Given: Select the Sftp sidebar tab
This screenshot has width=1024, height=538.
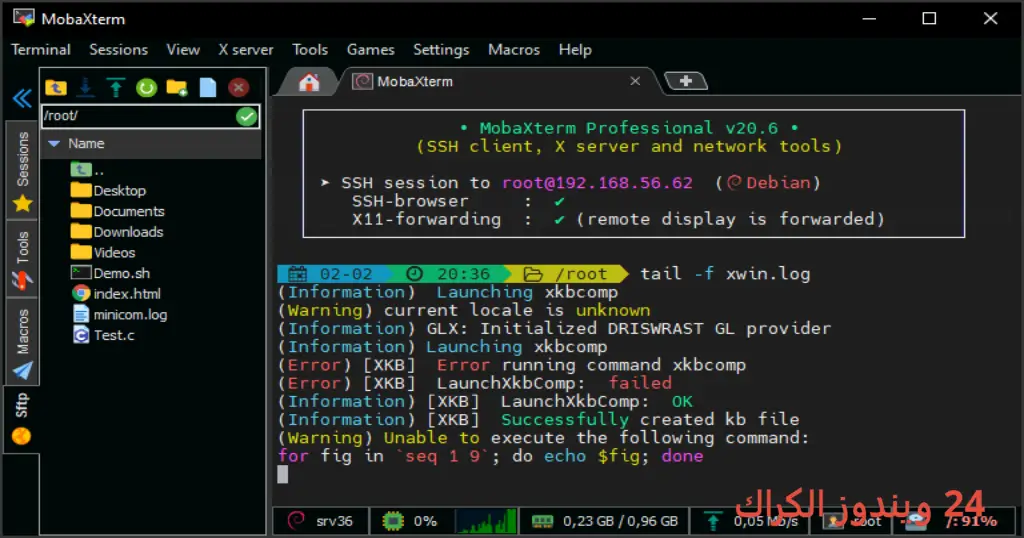Looking at the screenshot, I should tap(22, 418).
